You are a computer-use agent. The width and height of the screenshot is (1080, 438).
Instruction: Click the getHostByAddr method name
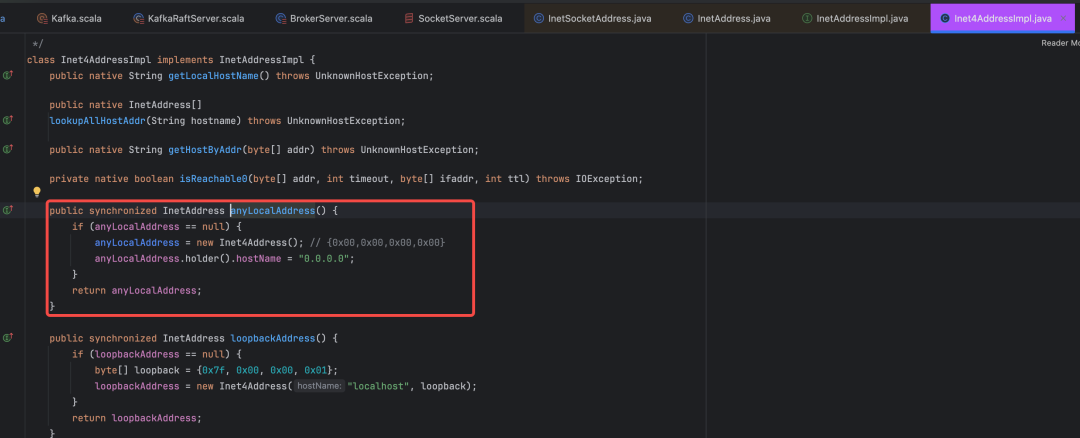click(x=205, y=149)
